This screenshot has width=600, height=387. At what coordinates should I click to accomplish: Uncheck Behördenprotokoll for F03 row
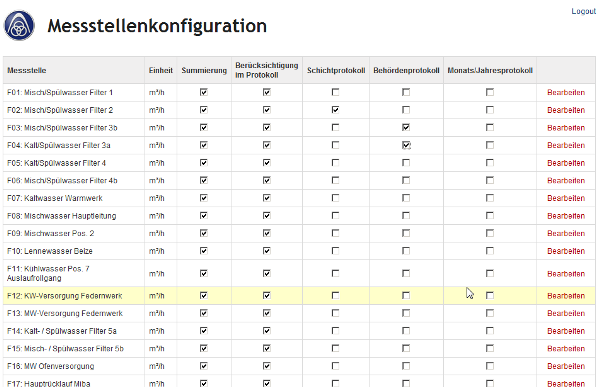[x=406, y=127]
